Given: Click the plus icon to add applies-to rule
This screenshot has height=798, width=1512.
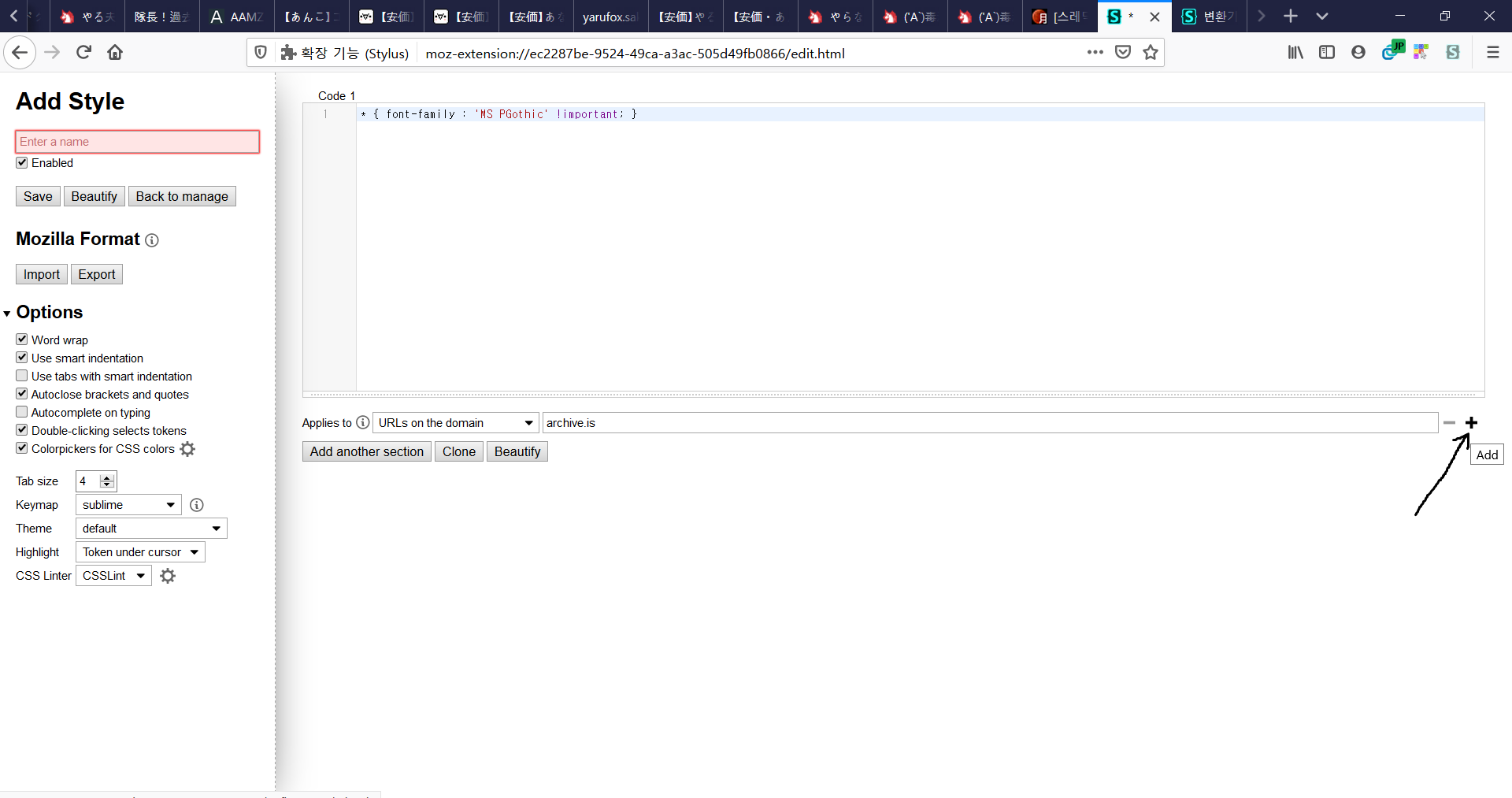Looking at the screenshot, I should point(1471,423).
